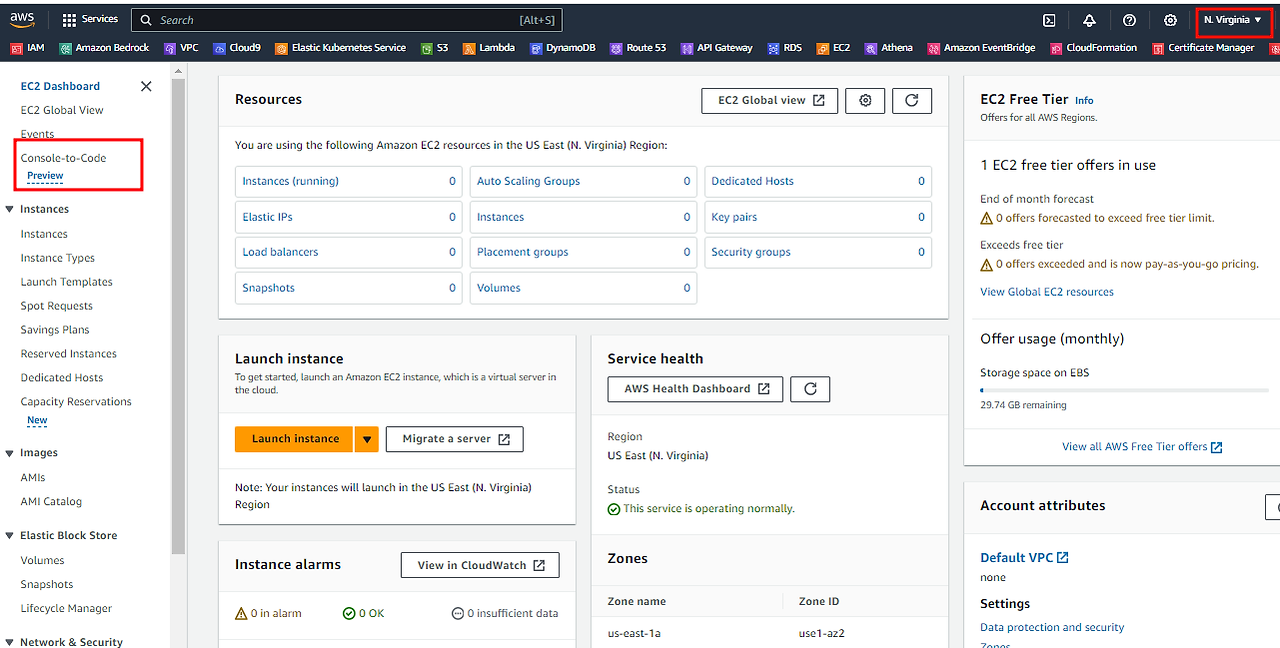Viewport: 1280px width, 648px height.
Task: Open the top bar settings gear
Action: (x=1170, y=20)
